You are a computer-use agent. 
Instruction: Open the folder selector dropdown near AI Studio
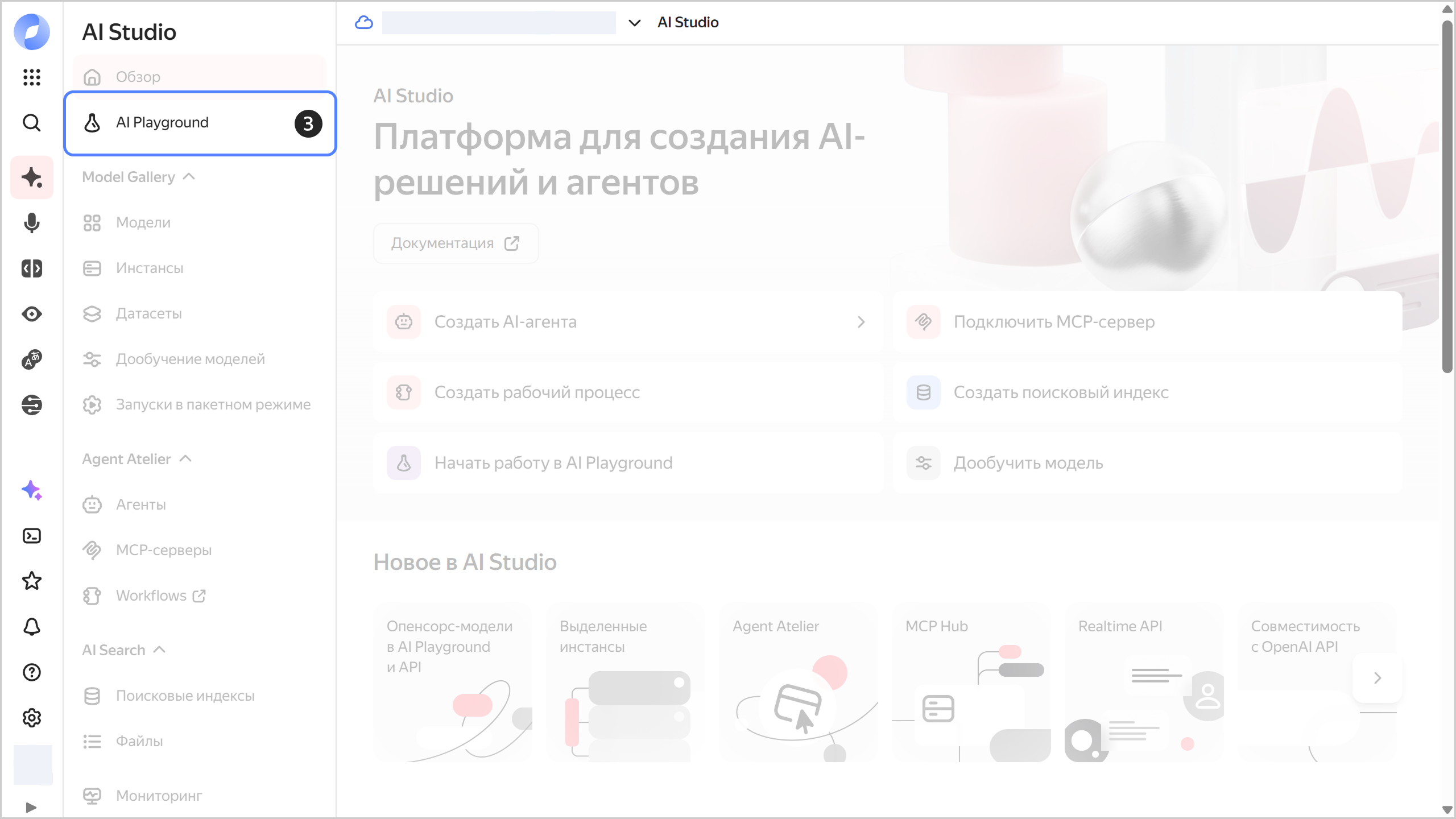634,23
